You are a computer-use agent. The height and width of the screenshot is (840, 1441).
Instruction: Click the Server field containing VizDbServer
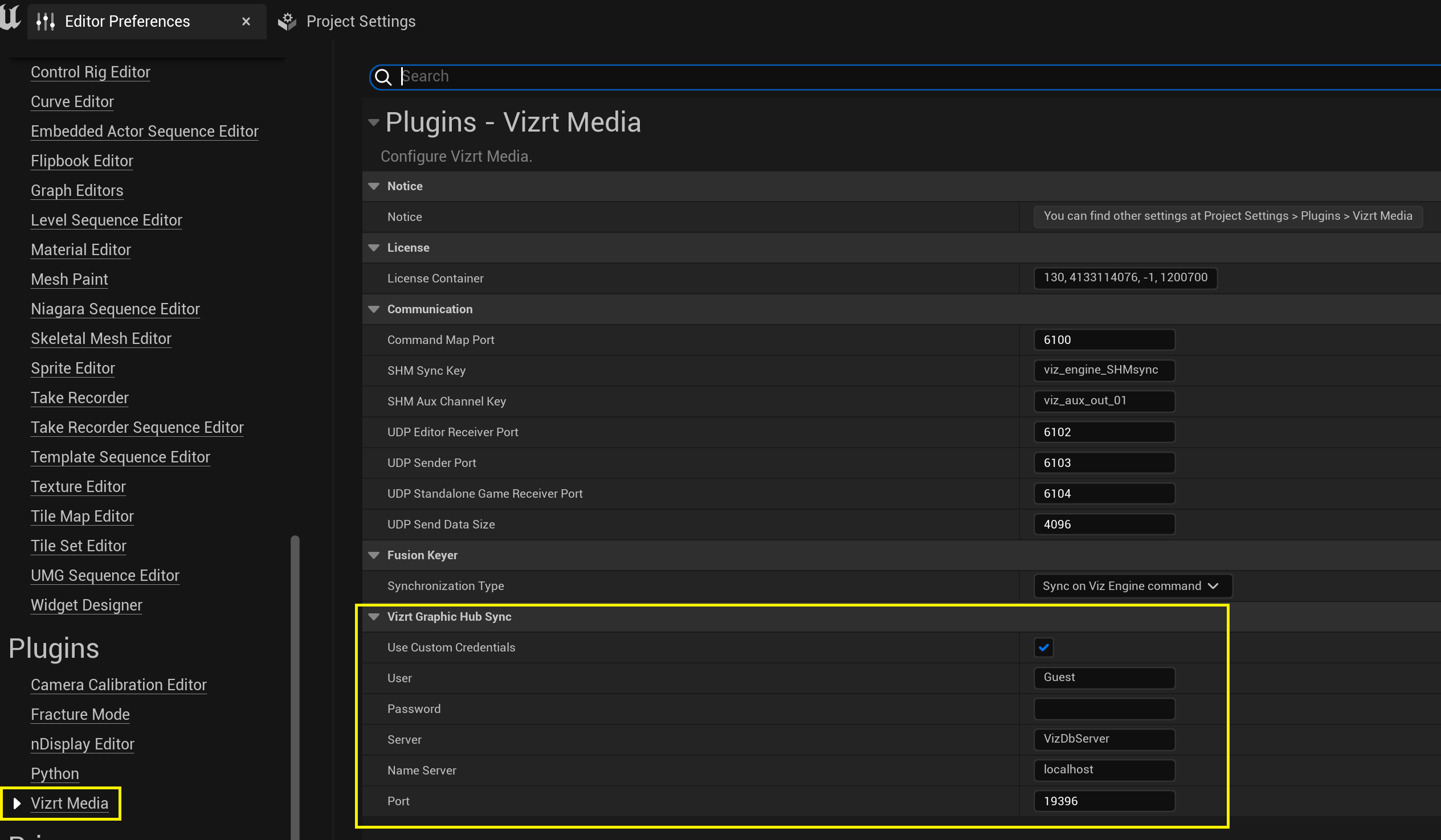click(x=1104, y=740)
